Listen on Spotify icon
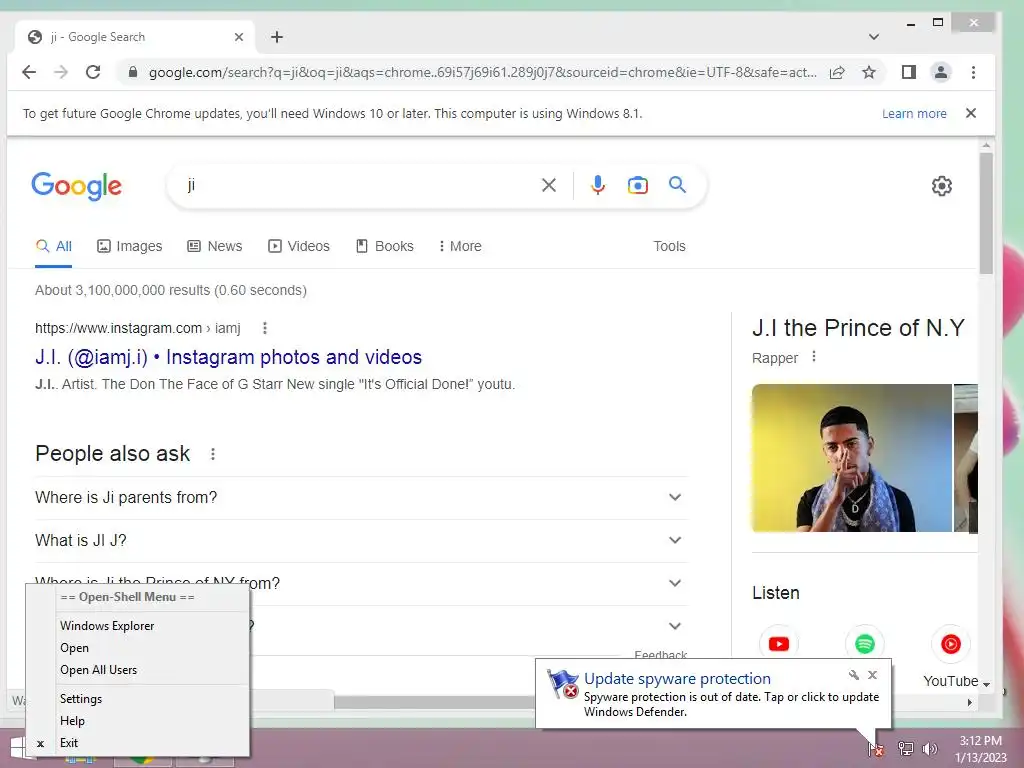1024x768 pixels. [865, 644]
